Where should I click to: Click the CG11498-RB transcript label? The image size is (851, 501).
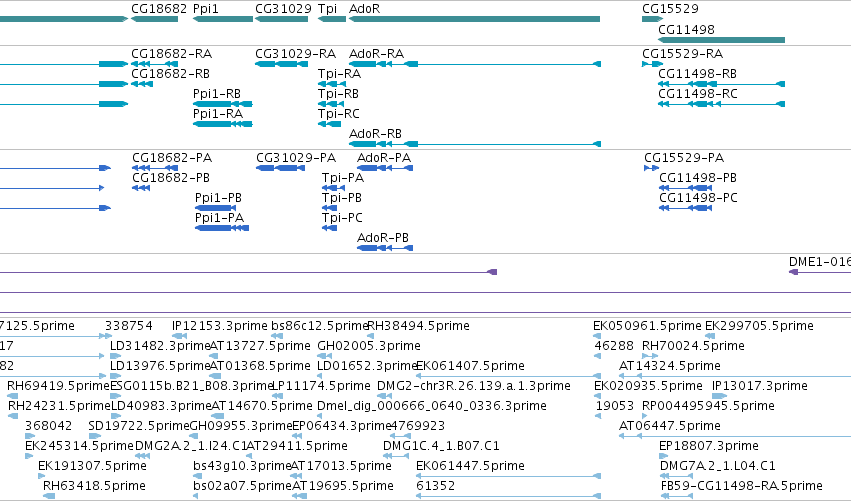coord(697,73)
